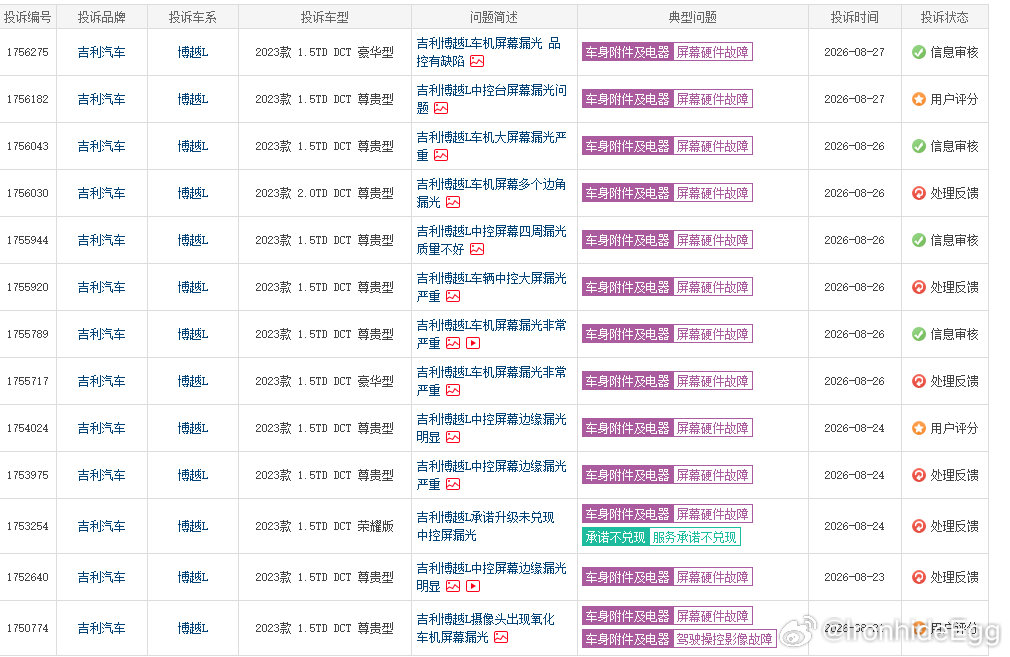Click red 处理反馈 icon in row 1753254

pos(919,526)
